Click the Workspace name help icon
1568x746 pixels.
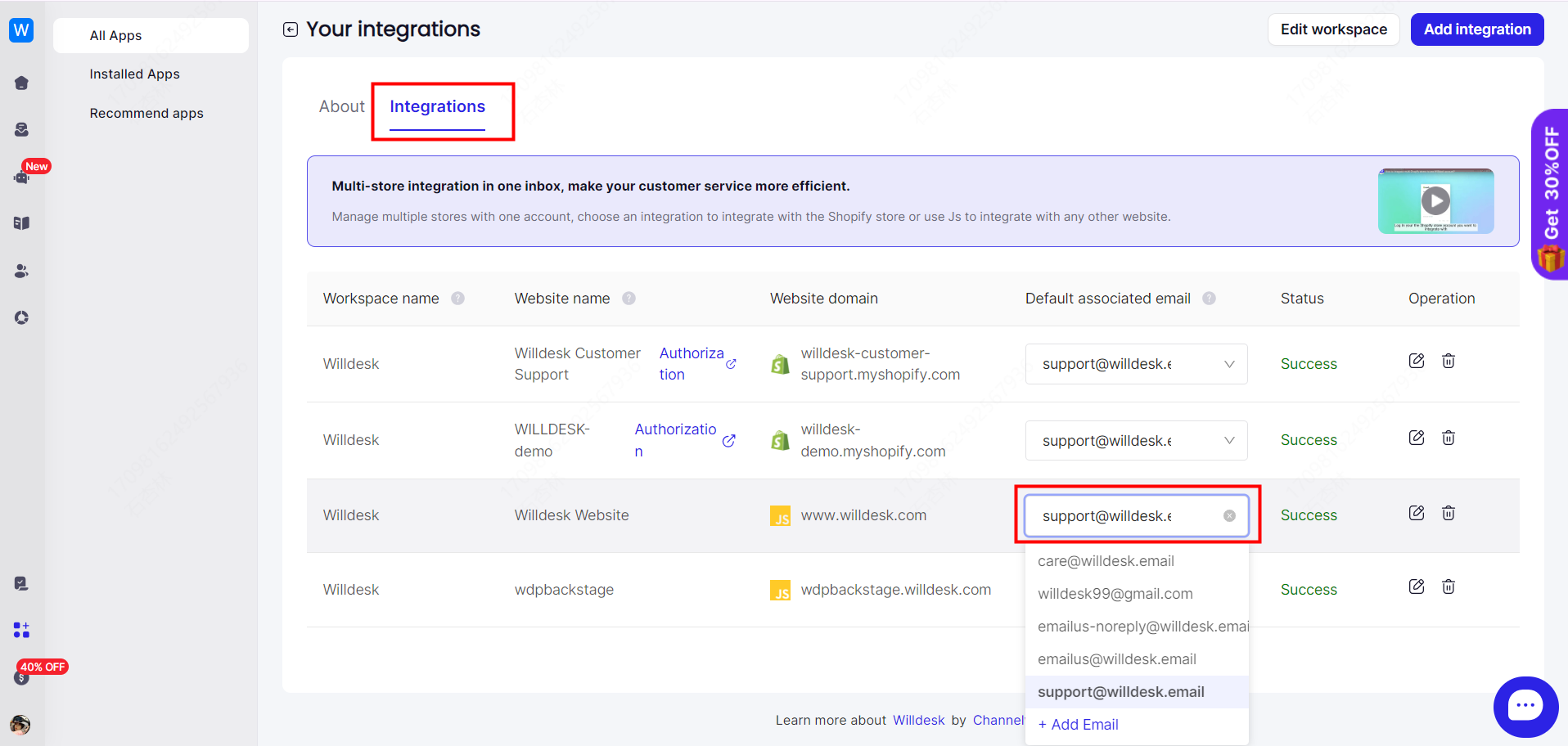(x=458, y=299)
